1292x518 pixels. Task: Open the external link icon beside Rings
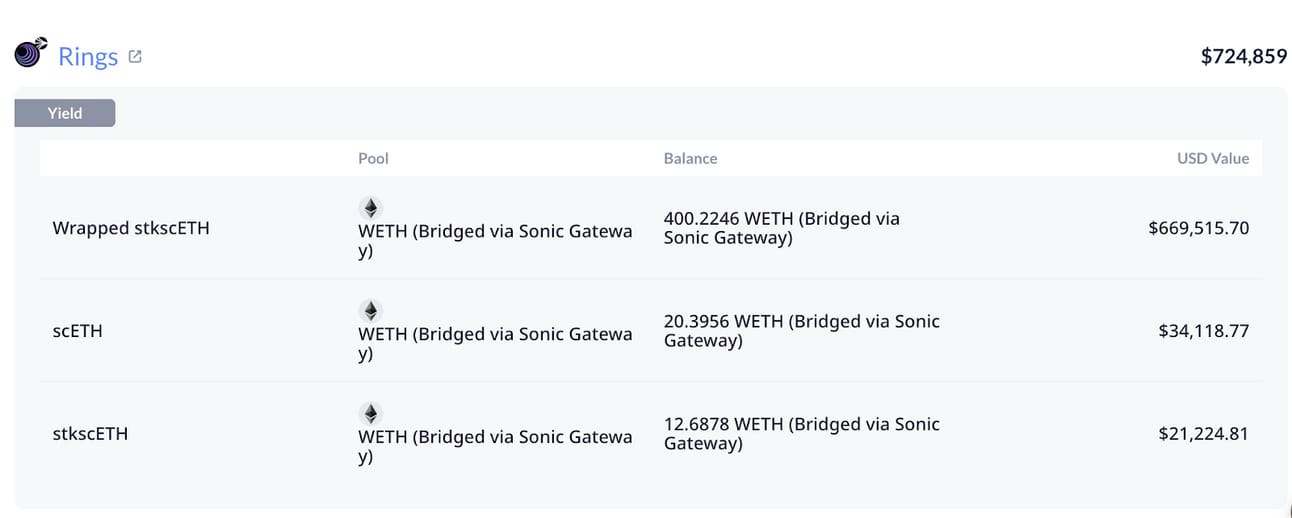point(135,57)
